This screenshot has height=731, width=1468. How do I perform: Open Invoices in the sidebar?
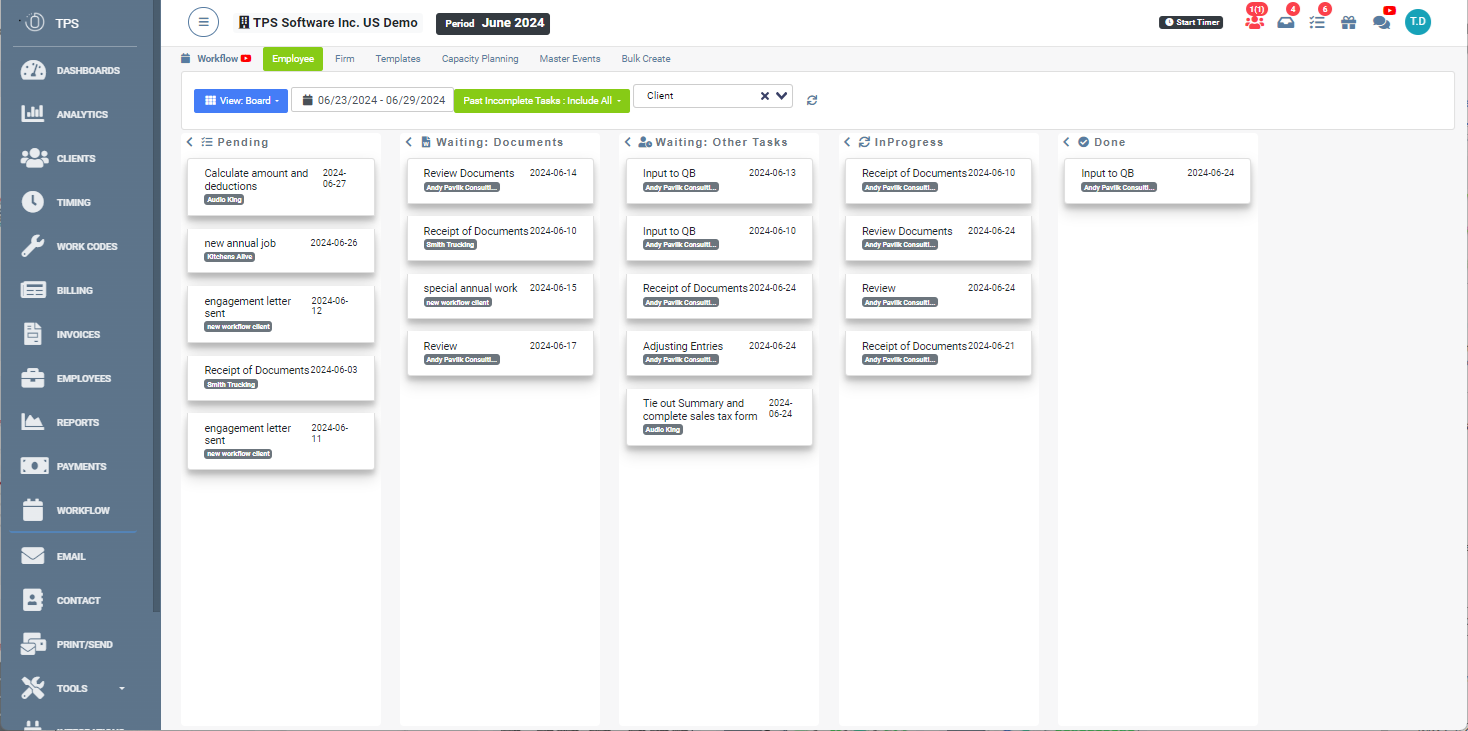click(x=61, y=334)
